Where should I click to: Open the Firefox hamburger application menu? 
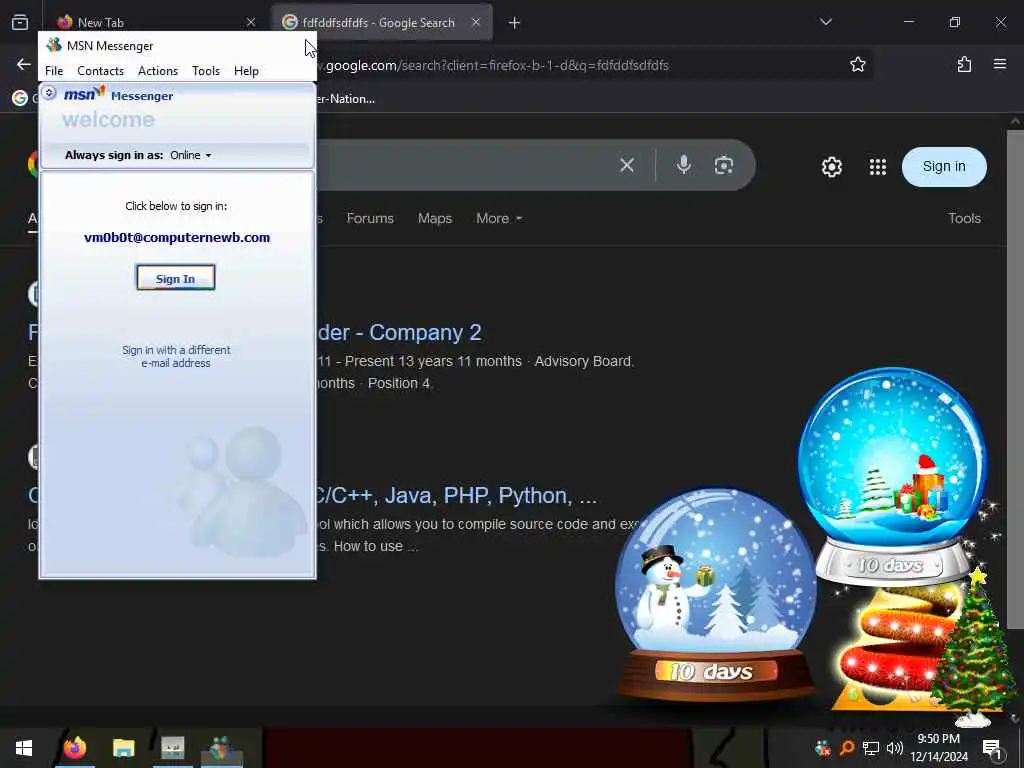click(1000, 64)
